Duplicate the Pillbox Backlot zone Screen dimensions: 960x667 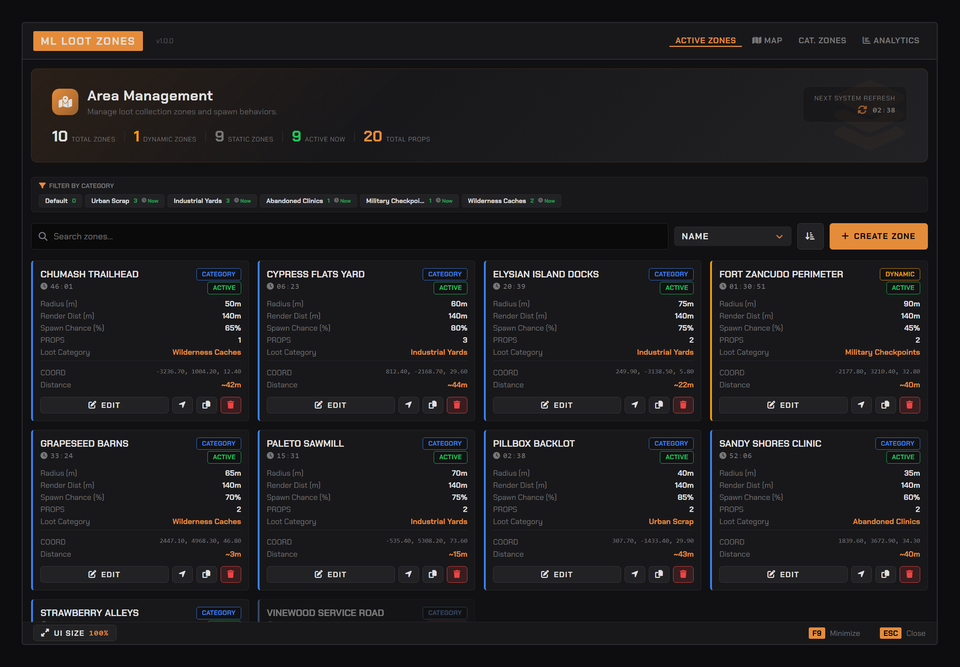[x=659, y=574]
